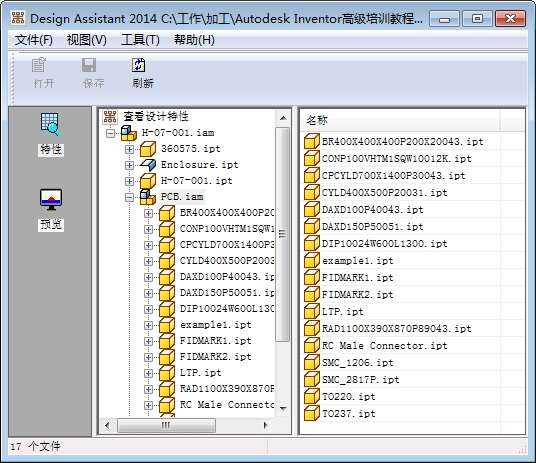536x463 pixels.
Task: Click icon of DAXD150P50051.ipt in list
Action: point(311,226)
